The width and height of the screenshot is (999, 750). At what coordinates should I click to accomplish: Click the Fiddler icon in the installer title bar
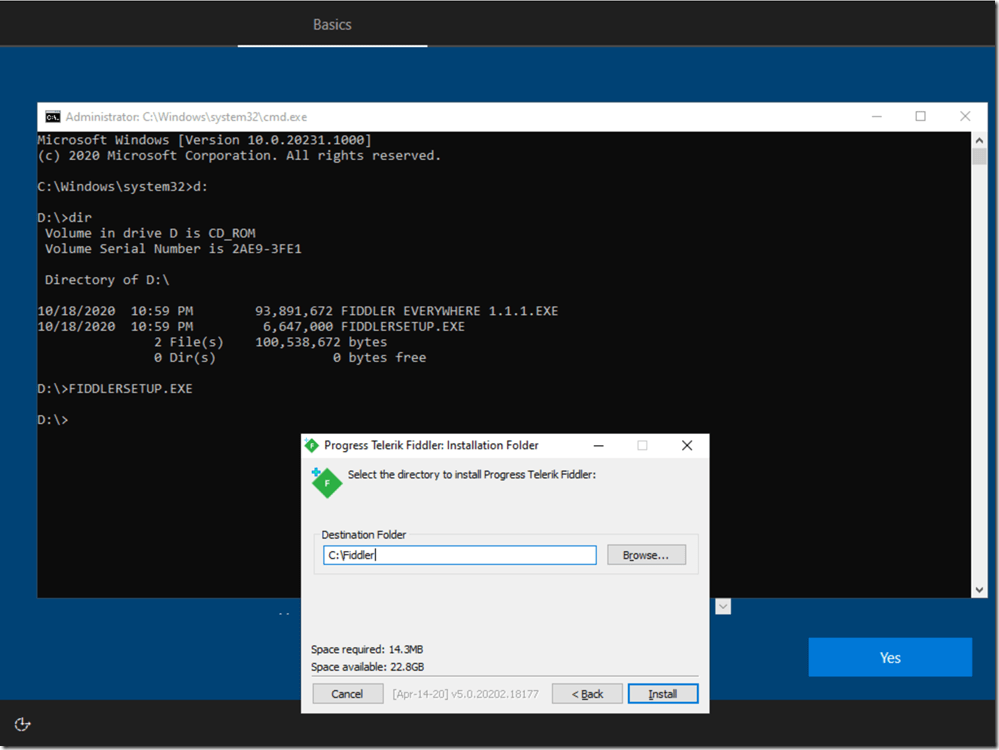point(313,445)
